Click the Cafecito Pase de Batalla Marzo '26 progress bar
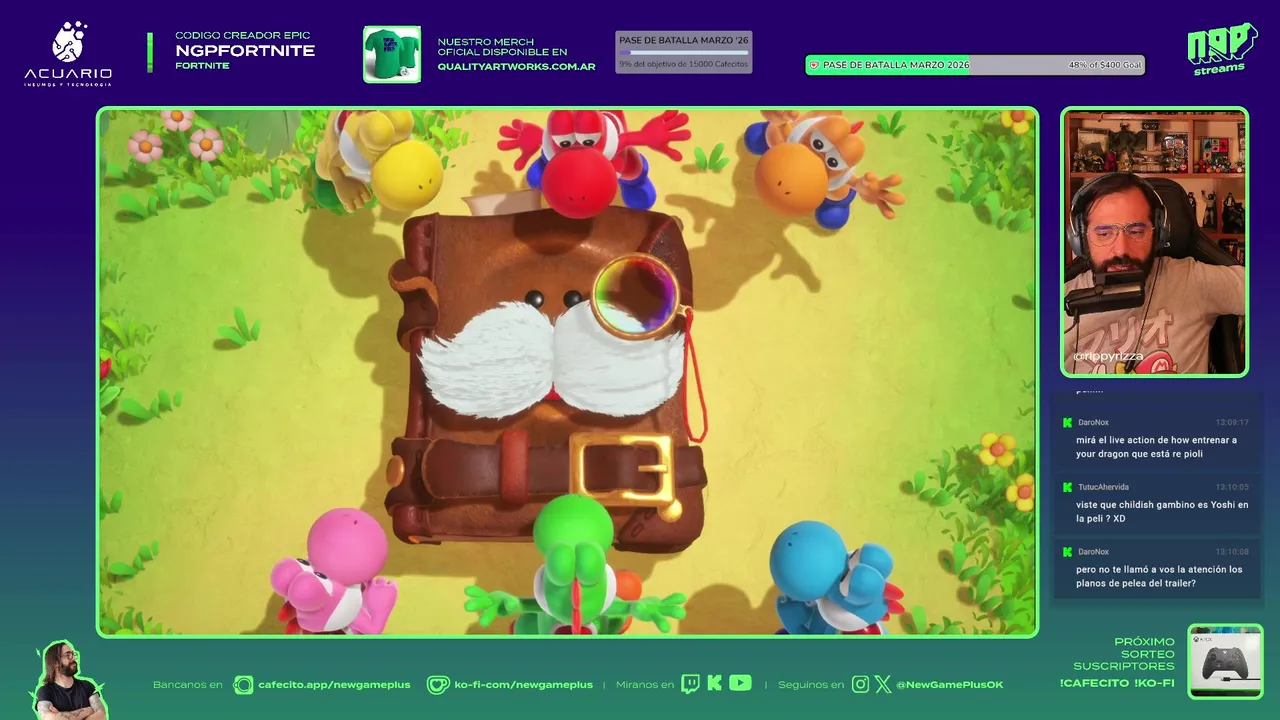Viewport: 1280px width, 720px height. tap(683, 52)
